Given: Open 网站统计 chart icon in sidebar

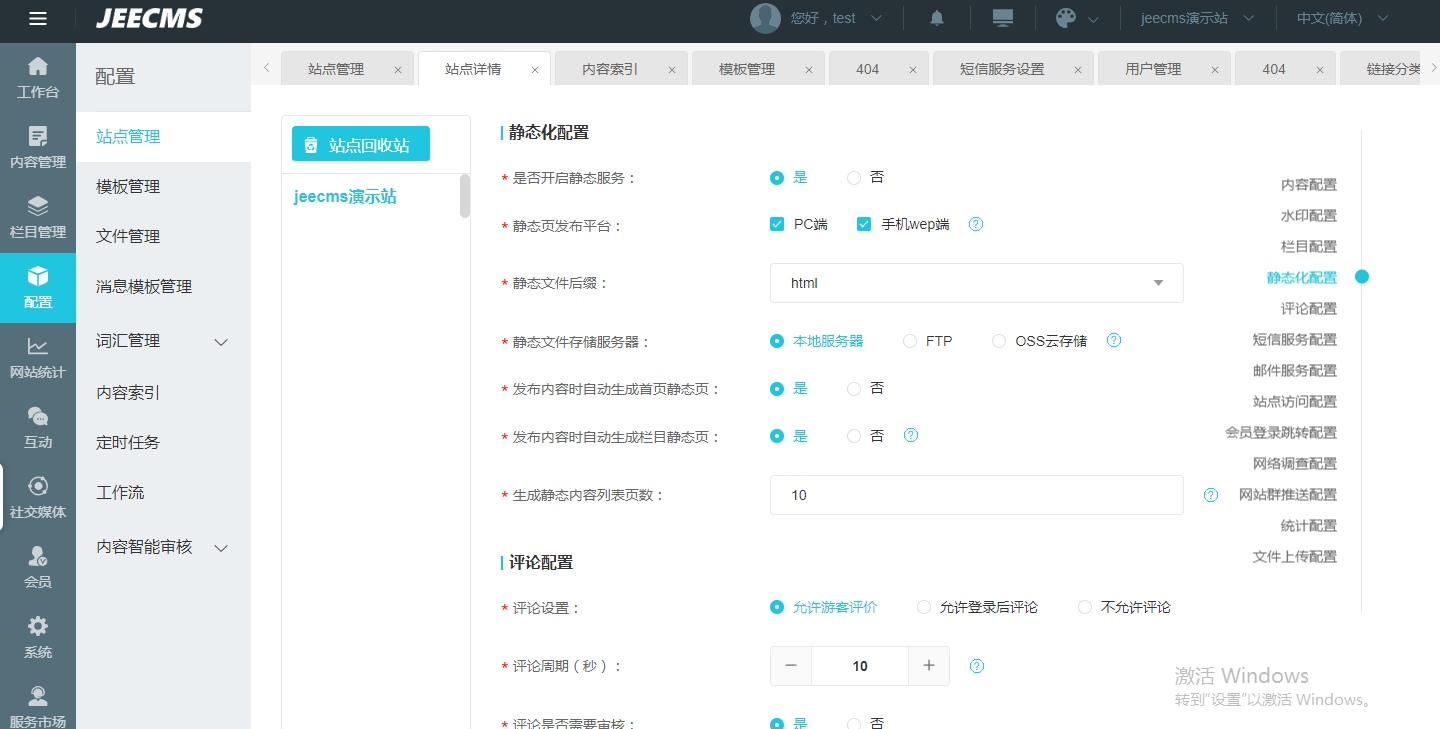Looking at the screenshot, I should coord(37,357).
